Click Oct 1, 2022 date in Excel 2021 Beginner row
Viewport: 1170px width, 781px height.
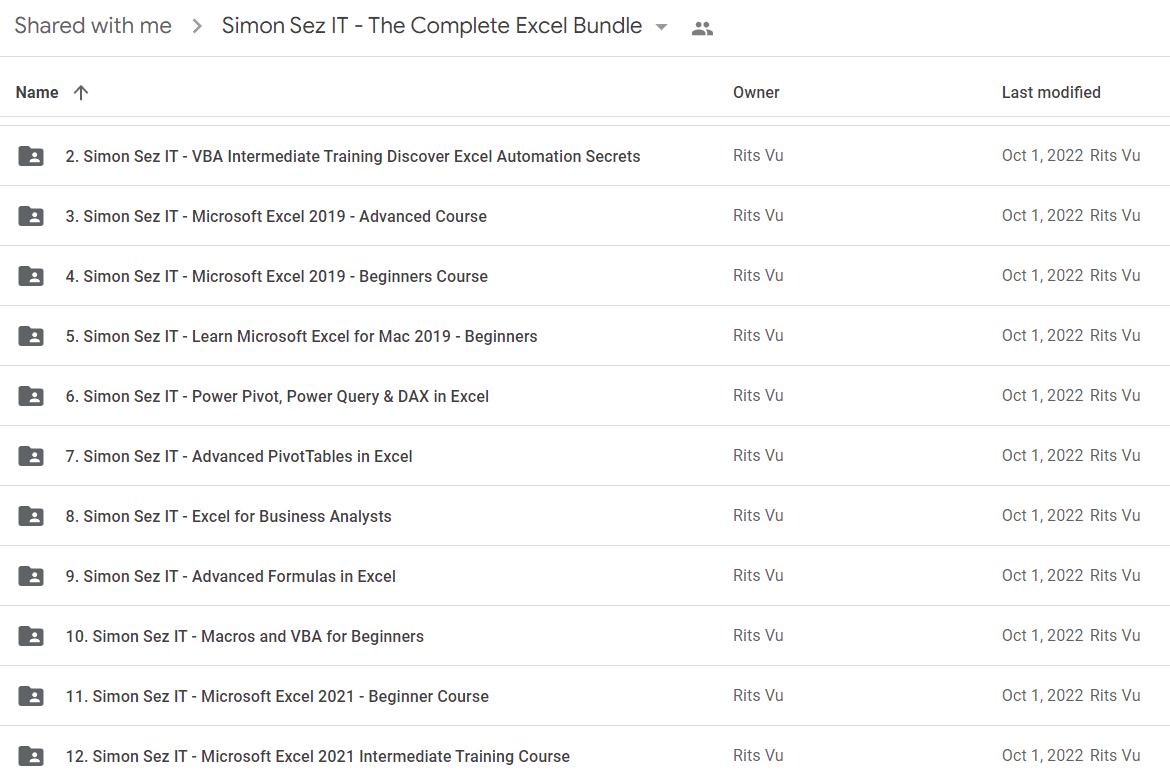[x=1042, y=695]
